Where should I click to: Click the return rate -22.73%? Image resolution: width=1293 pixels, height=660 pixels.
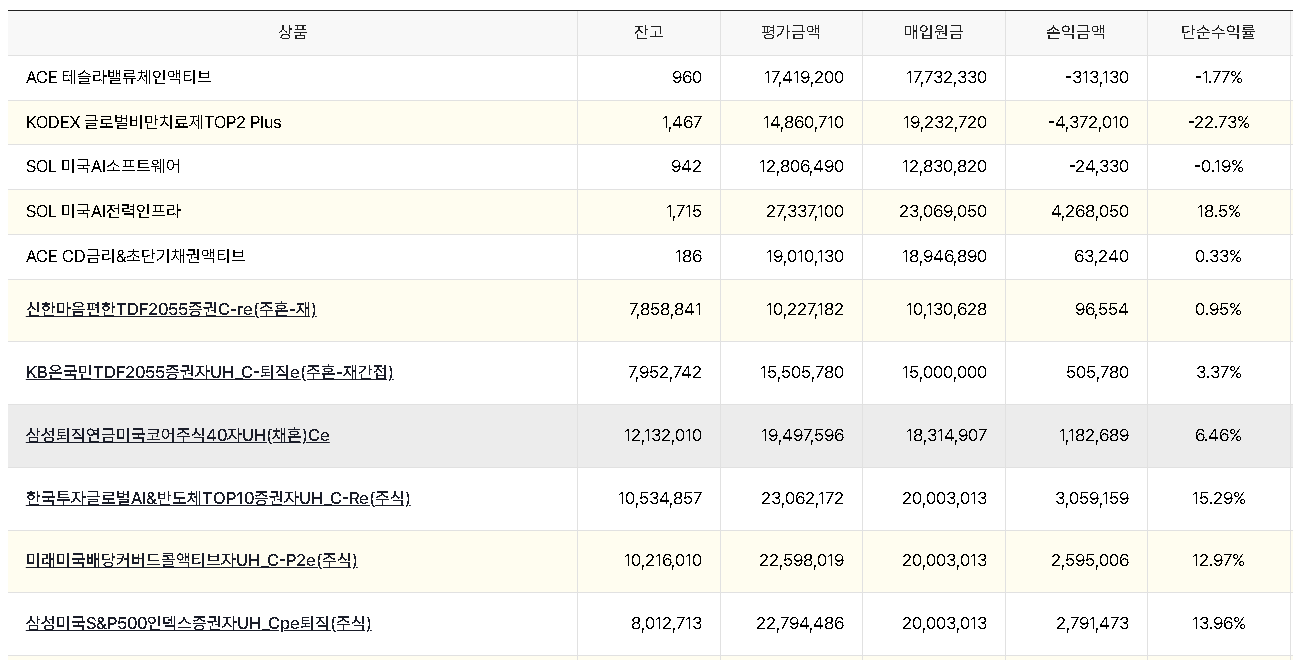(x=1218, y=122)
